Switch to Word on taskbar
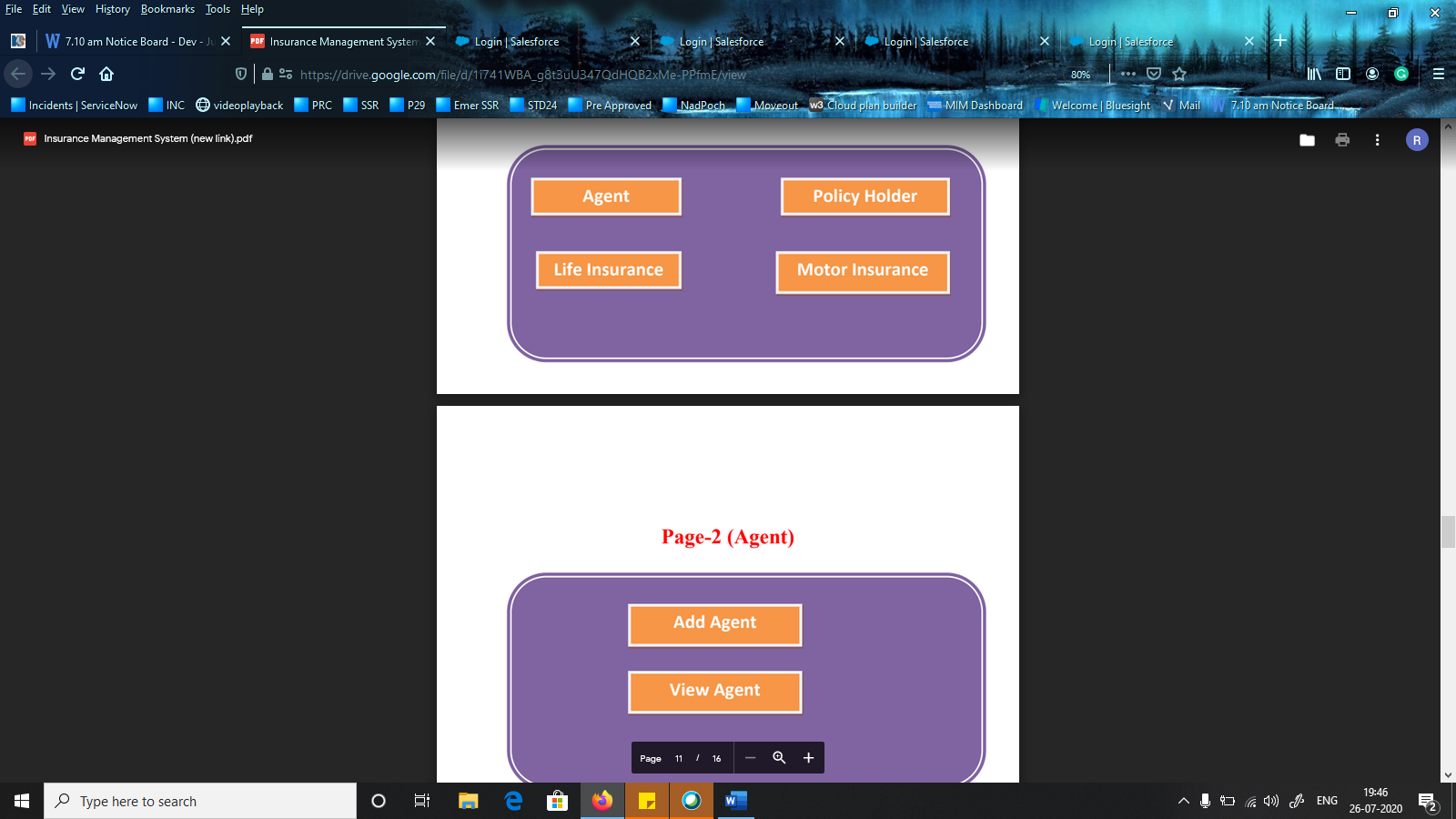The height and width of the screenshot is (819, 1456). [736, 801]
